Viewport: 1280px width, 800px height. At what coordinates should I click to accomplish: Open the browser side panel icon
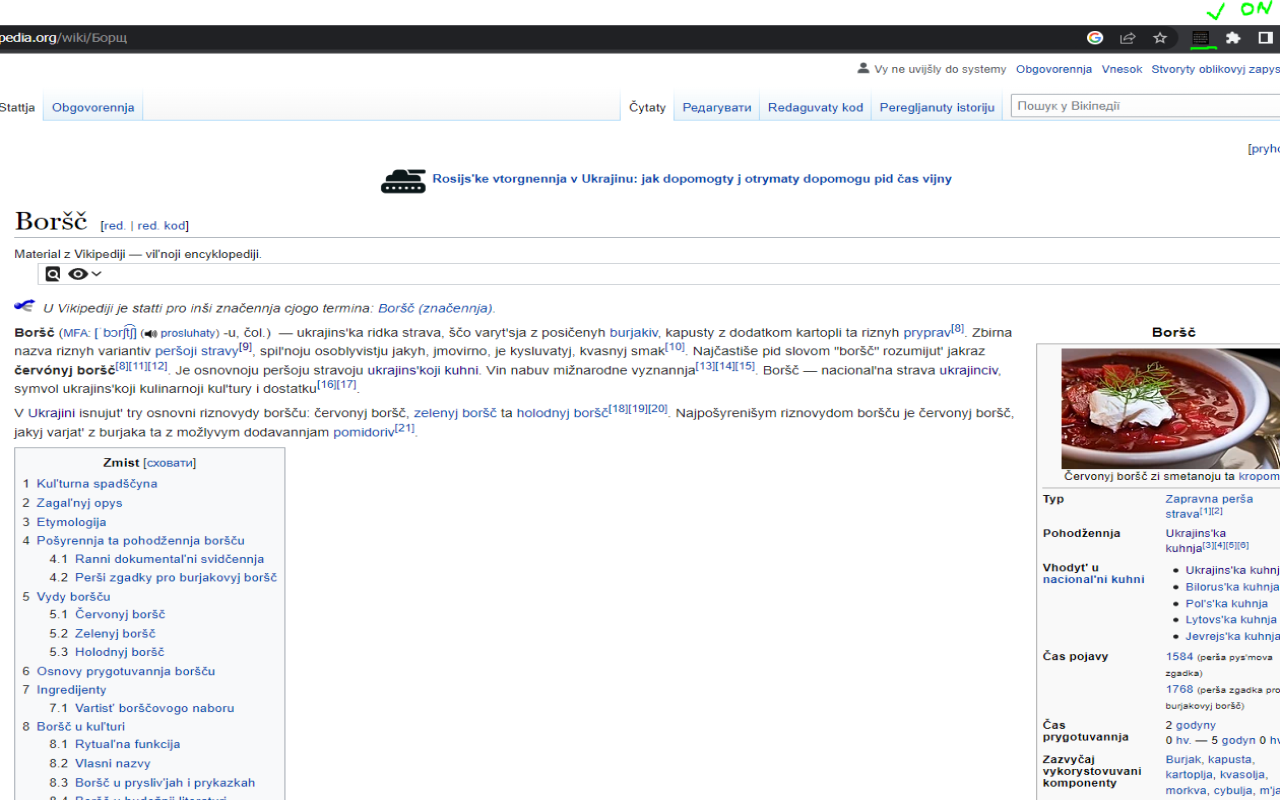click(1265, 38)
